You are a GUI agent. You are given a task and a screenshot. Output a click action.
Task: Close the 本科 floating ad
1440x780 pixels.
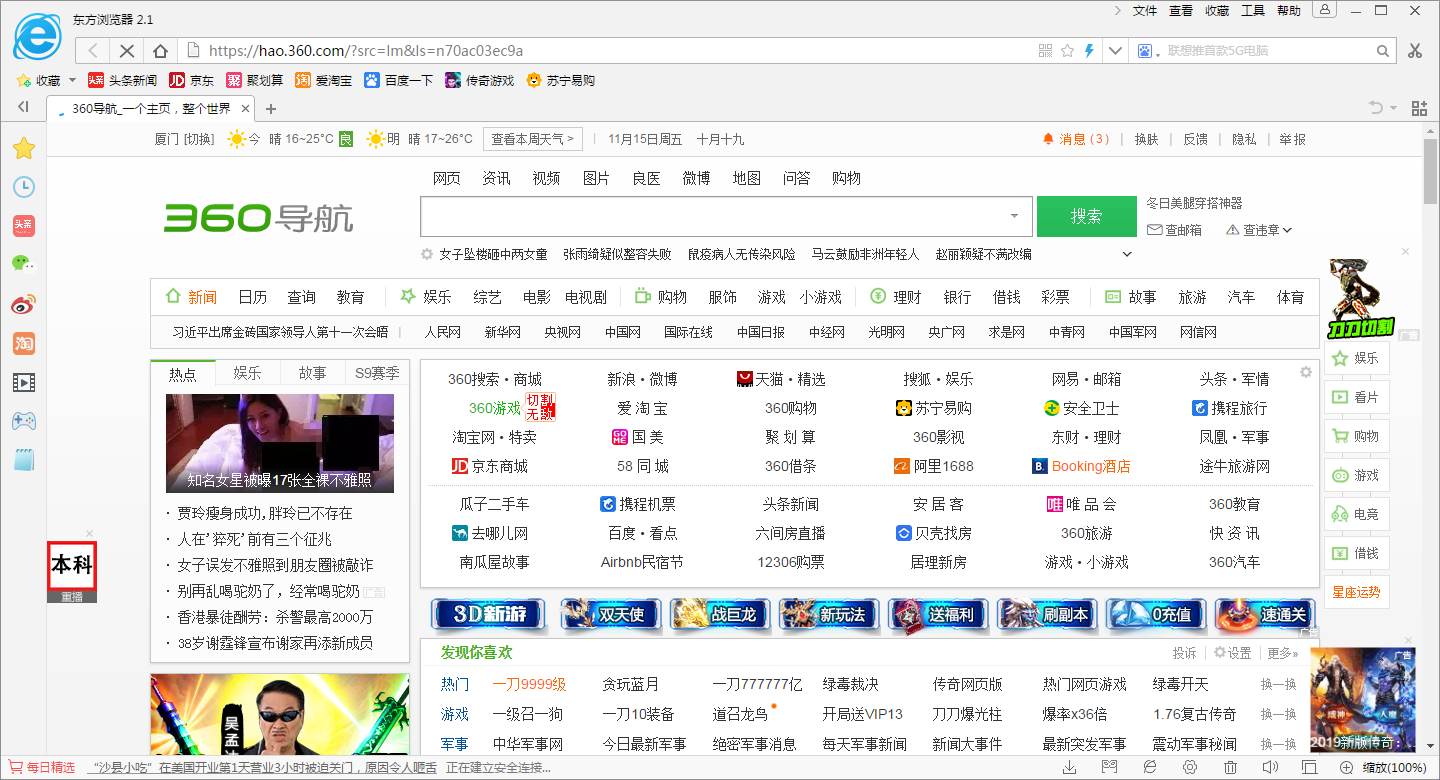pos(90,533)
